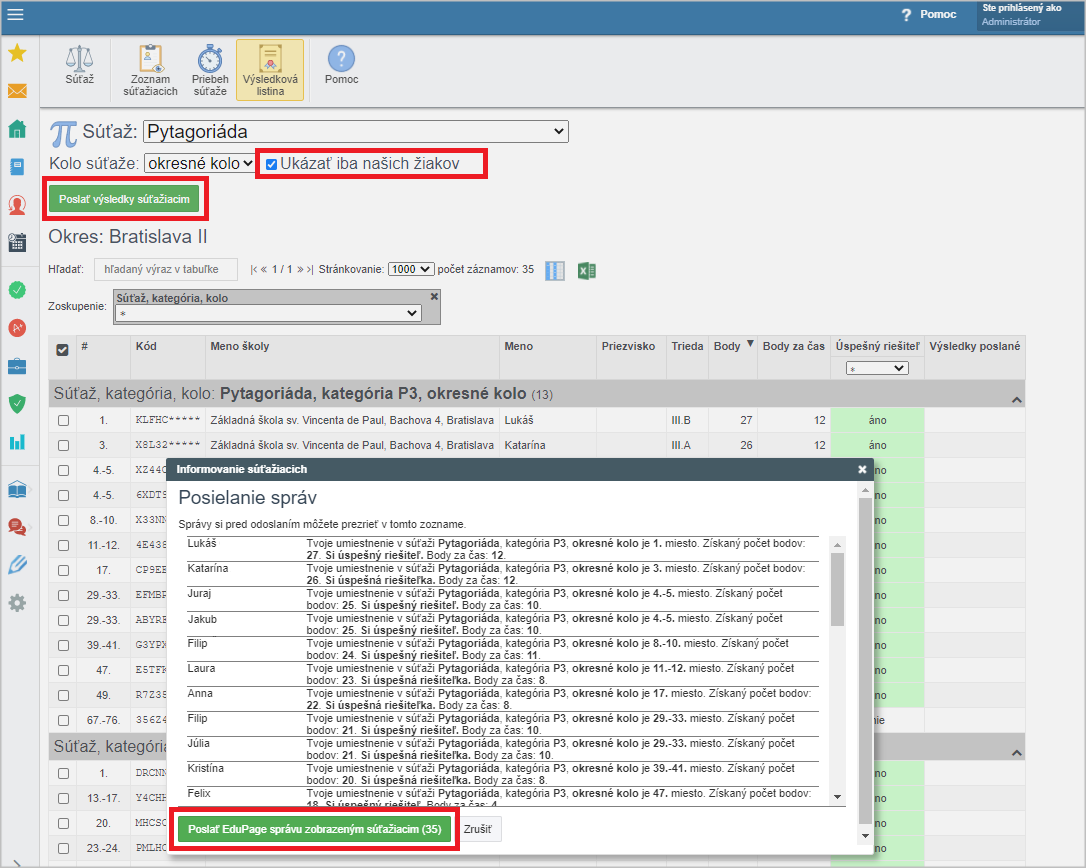The width and height of the screenshot is (1086, 868).
Task: Open the gear settings sidebar icon
Action: pos(17,603)
